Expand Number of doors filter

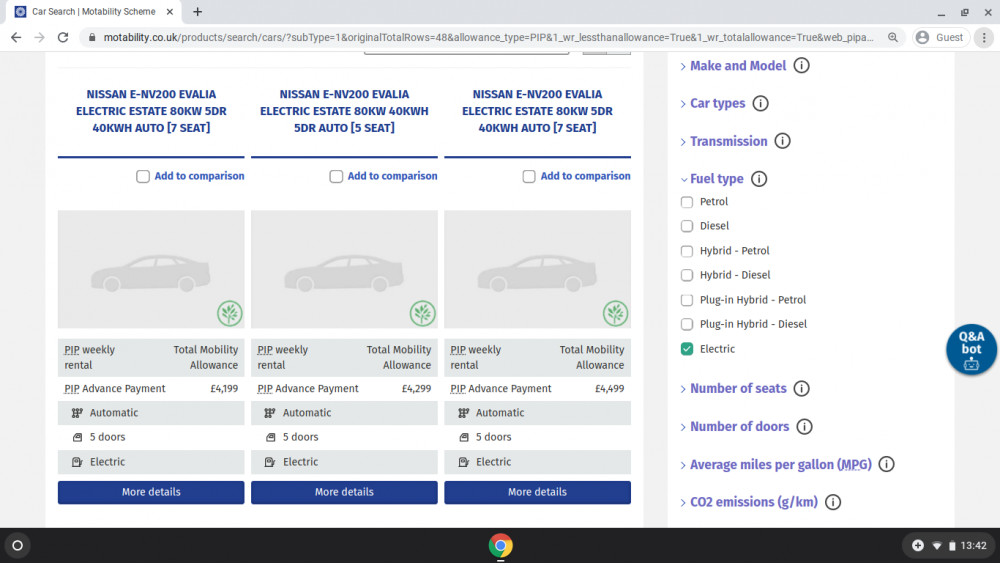[739, 427]
